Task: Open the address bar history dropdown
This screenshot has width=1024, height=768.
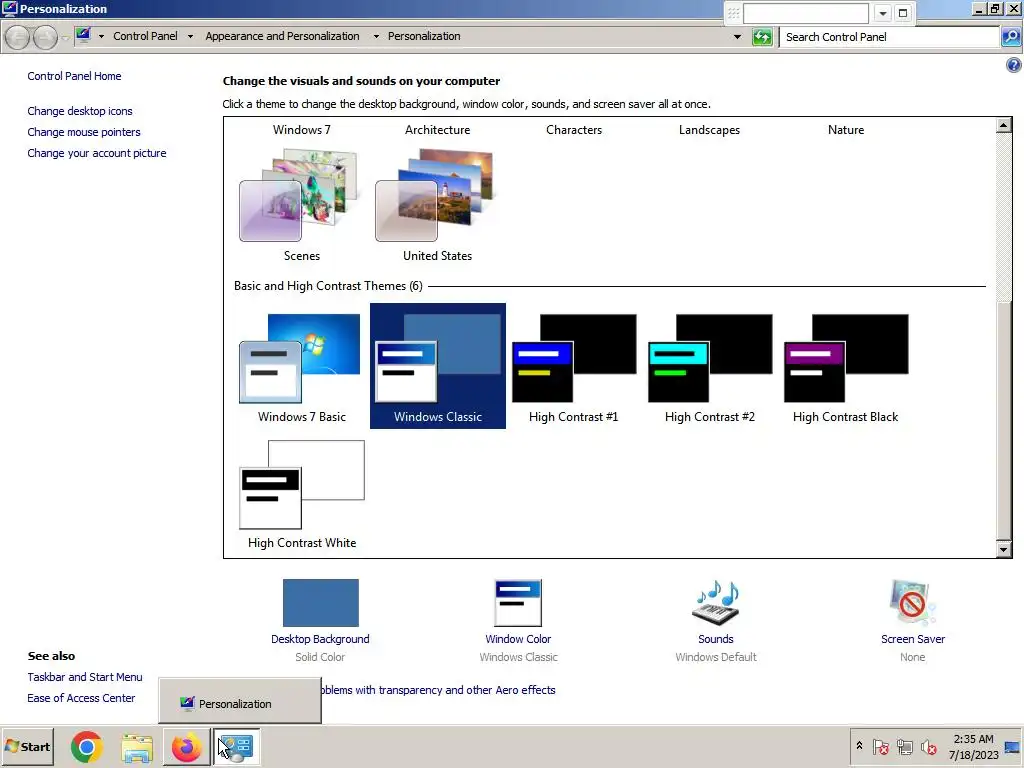Action: 737,37
